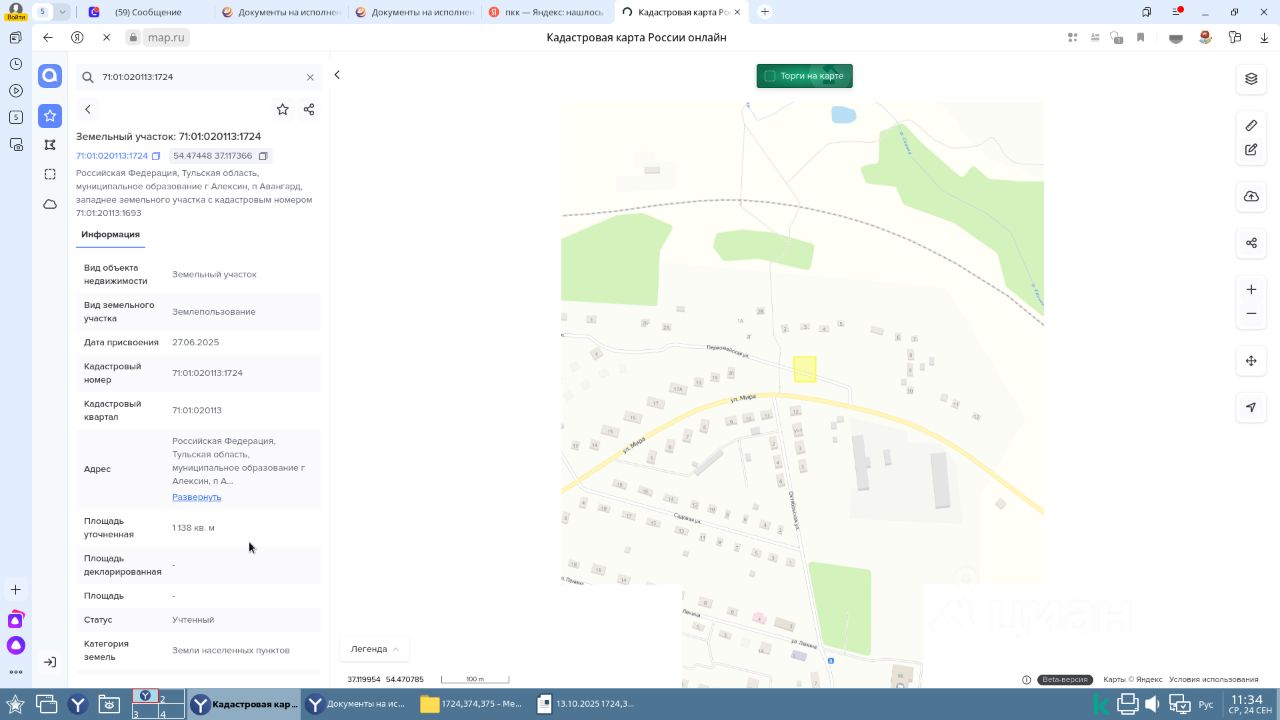Open the taskbar folder 1724,374,375
Image resolution: width=1280 pixels, height=720 pixels.
471,704
